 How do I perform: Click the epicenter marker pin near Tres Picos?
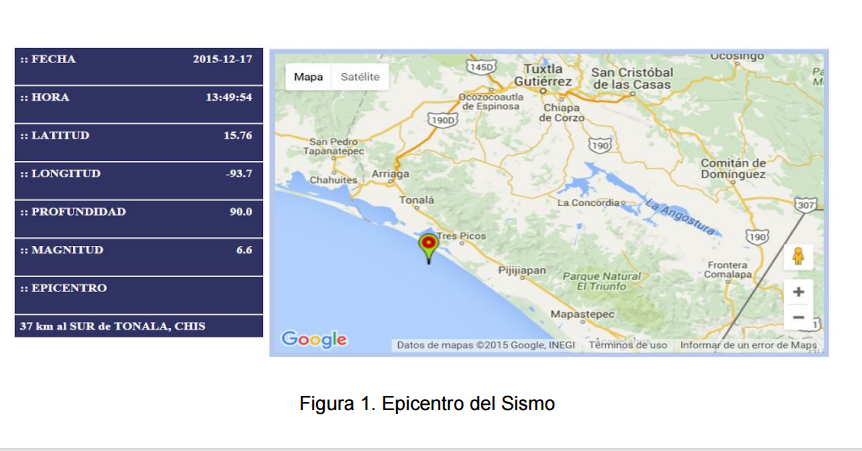click(428, 245)
